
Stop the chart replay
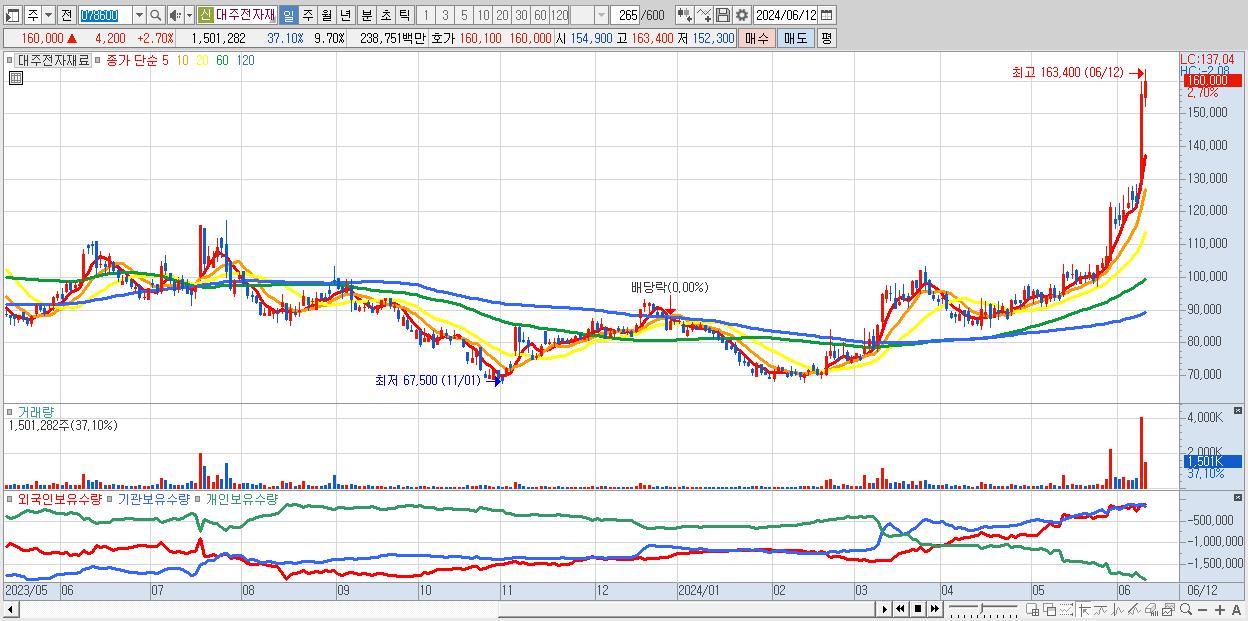click(x=917, y=609)
